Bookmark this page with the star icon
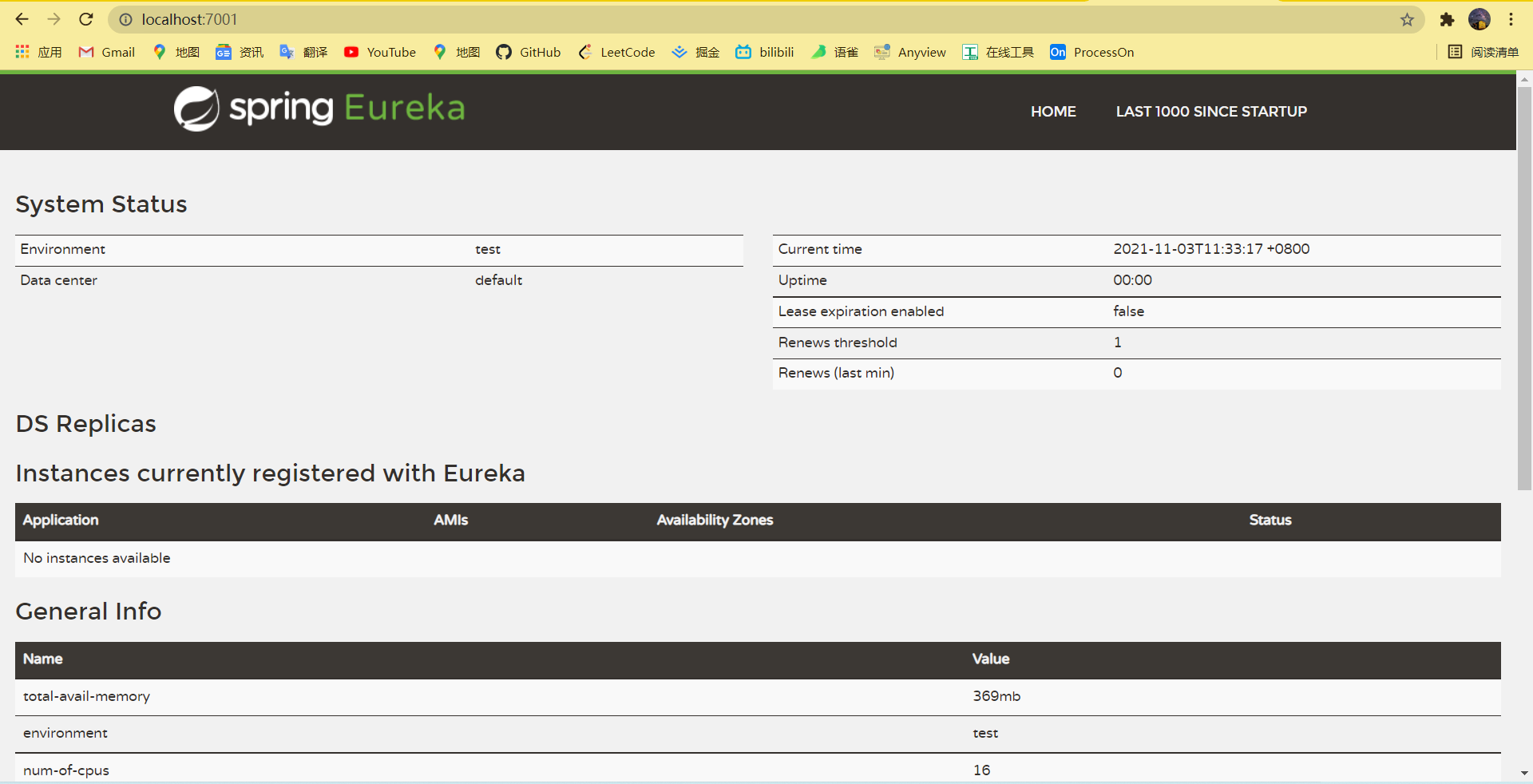Screen dimensions: 1533x784 click(1407, 20)
